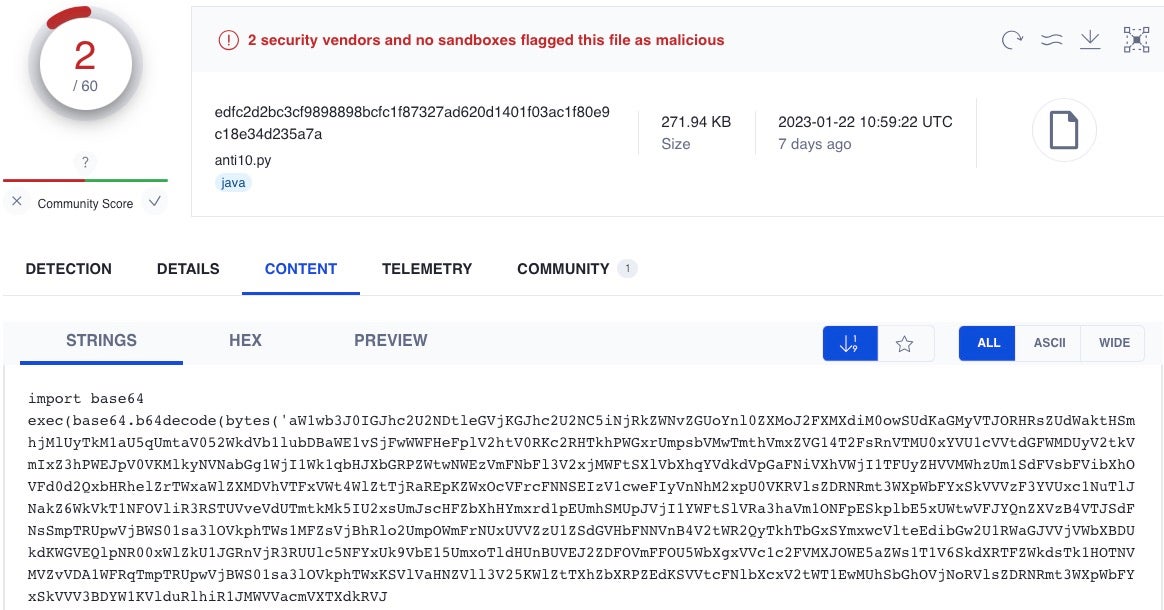
Task: Vote harmless with the checkmark icon
Action: coord(154,202)
